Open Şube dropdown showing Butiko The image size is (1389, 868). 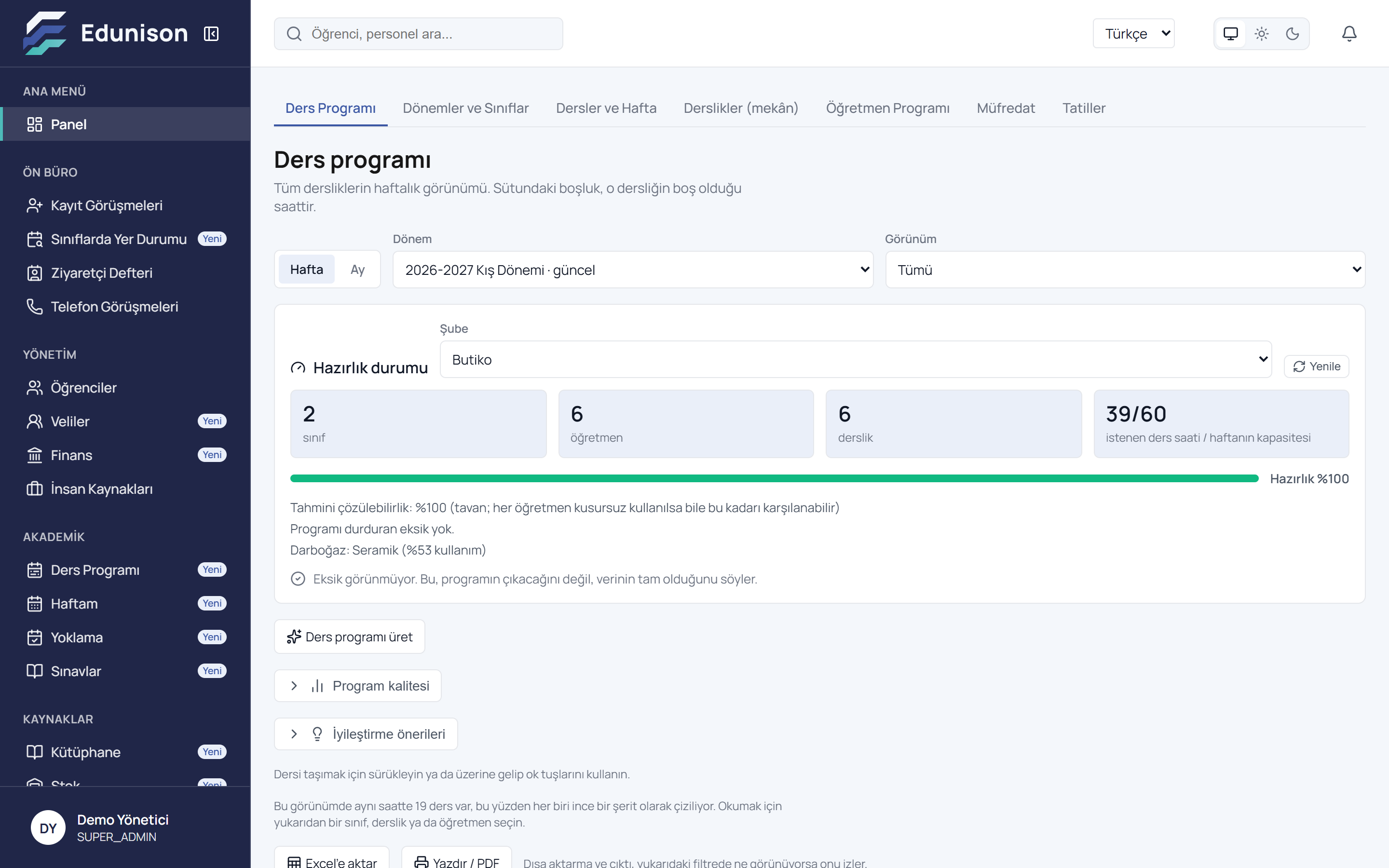pos(856,359)
